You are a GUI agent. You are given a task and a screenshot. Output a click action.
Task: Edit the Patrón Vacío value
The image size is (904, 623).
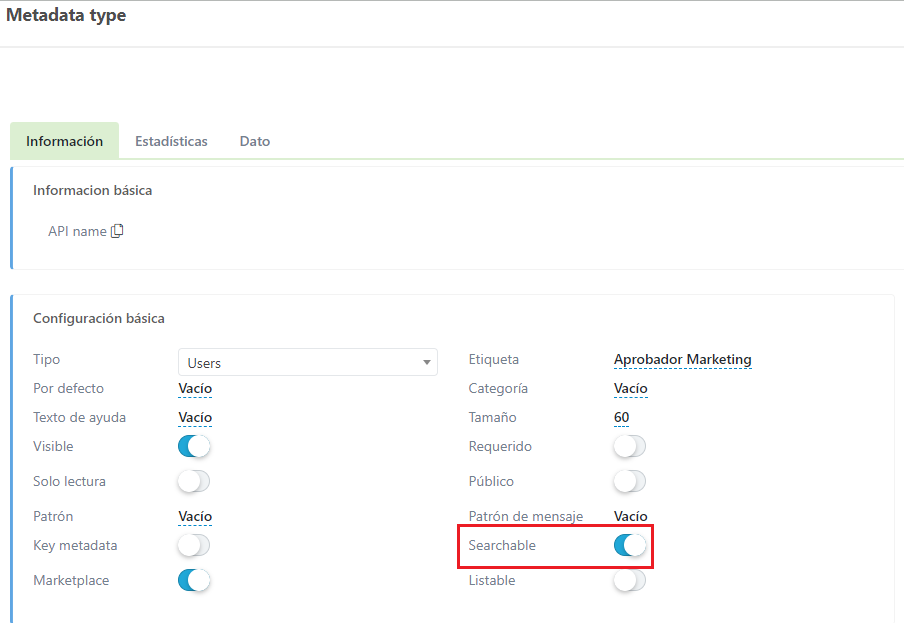195,516
